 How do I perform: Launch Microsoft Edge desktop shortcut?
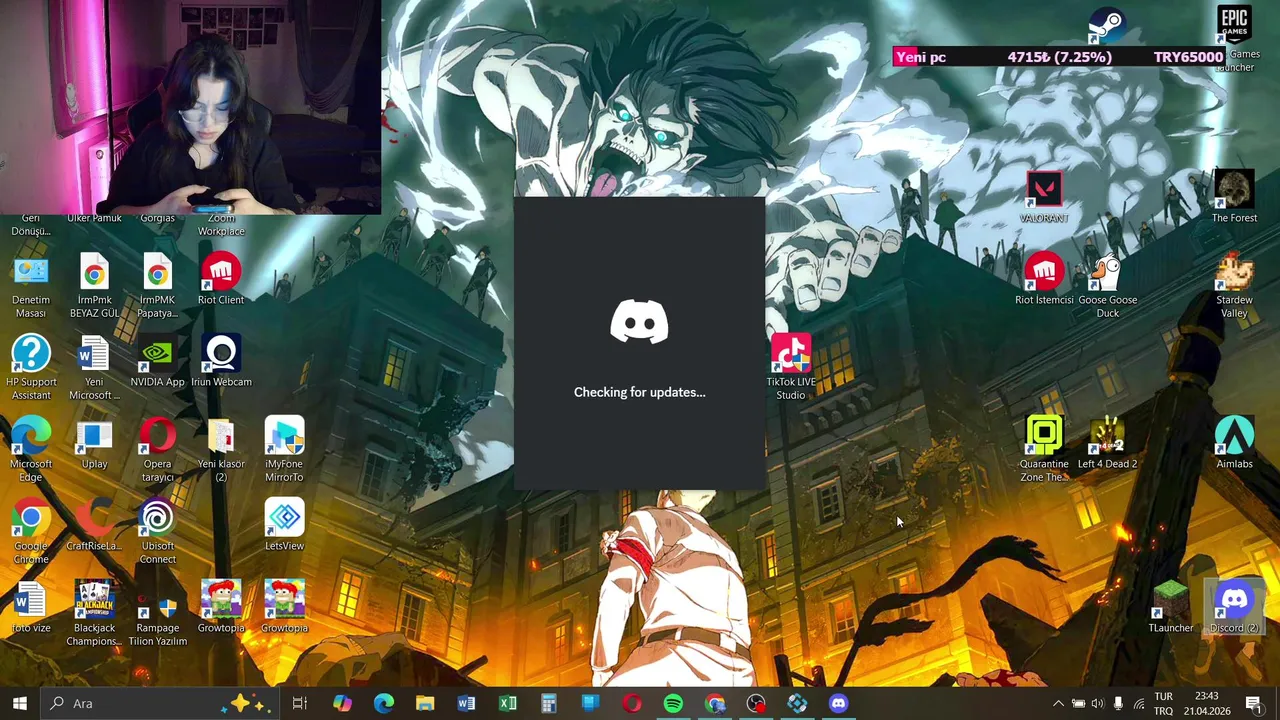(x=31, y=450)
